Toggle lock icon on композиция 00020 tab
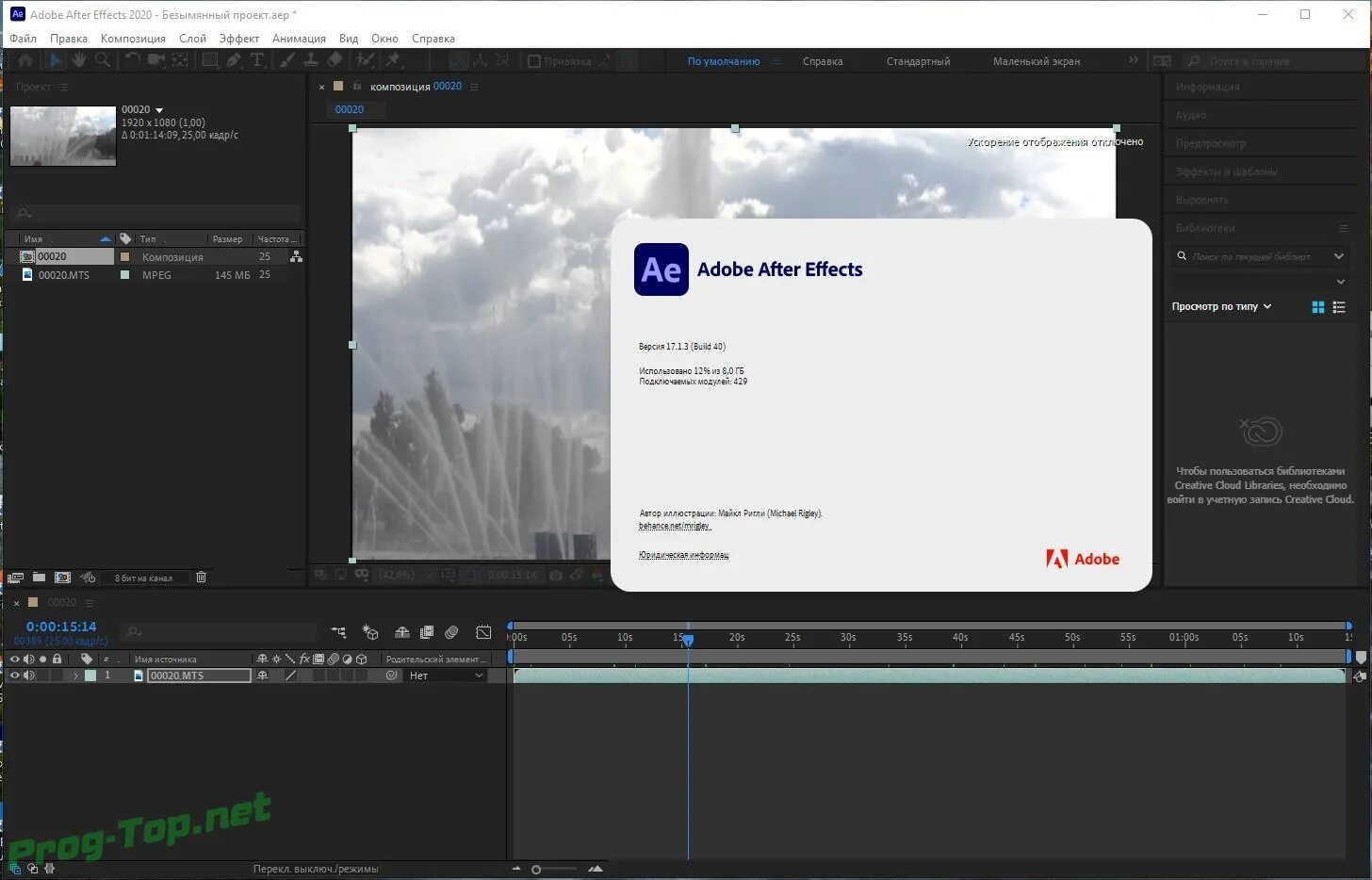Viewport: 1372px width, 880px height. (x=357, y=86)
